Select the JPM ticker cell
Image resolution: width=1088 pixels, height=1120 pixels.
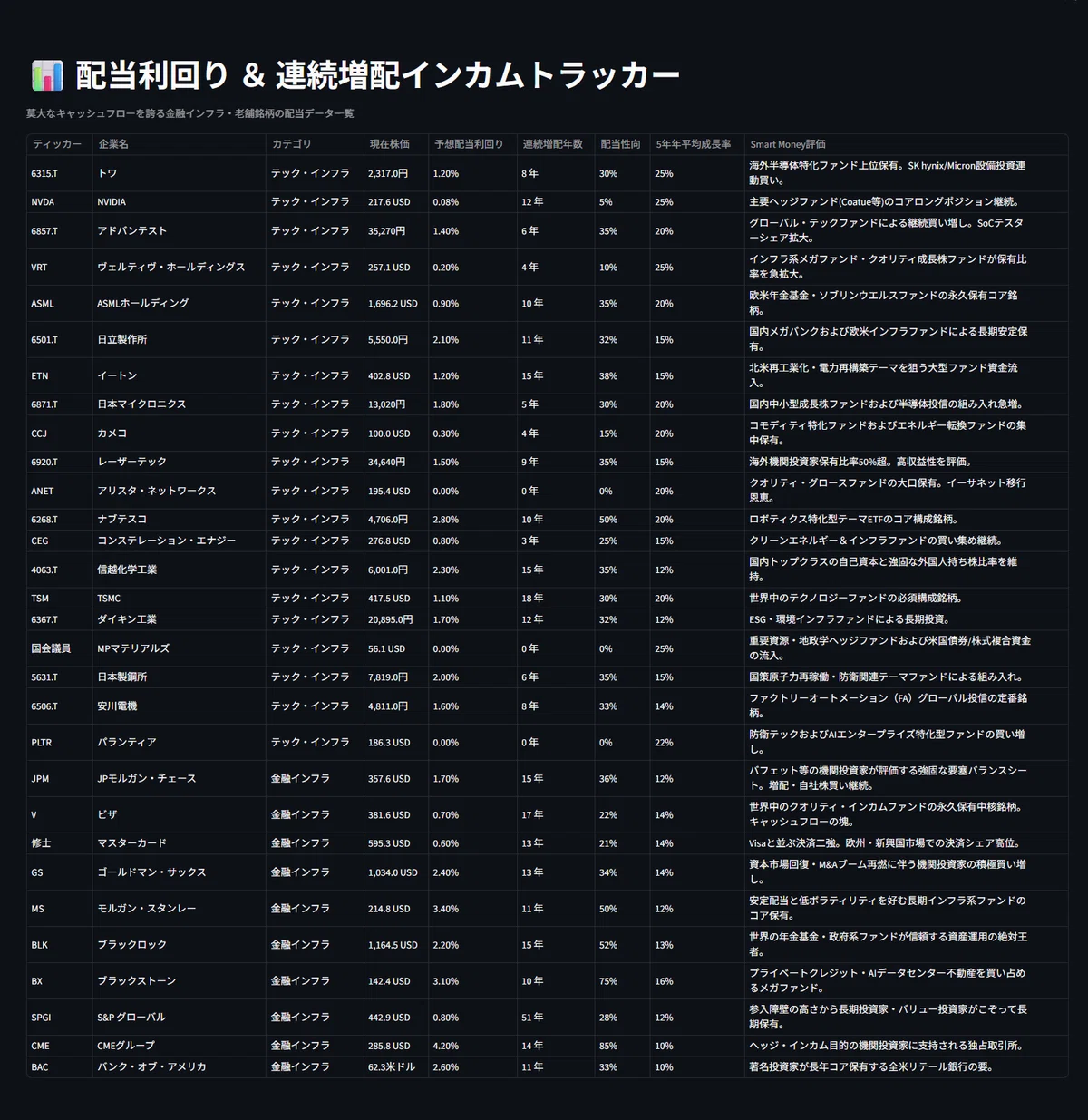60,779
